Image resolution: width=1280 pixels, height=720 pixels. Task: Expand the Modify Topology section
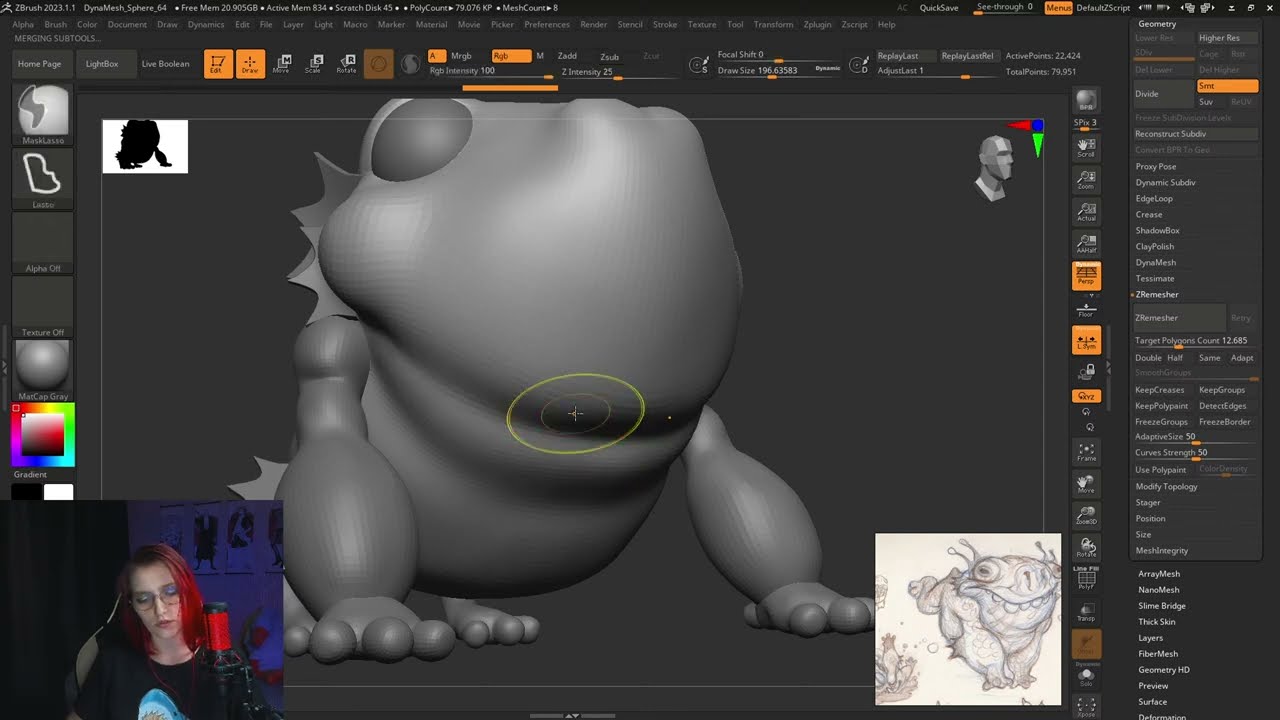(x=1166, y=487)
